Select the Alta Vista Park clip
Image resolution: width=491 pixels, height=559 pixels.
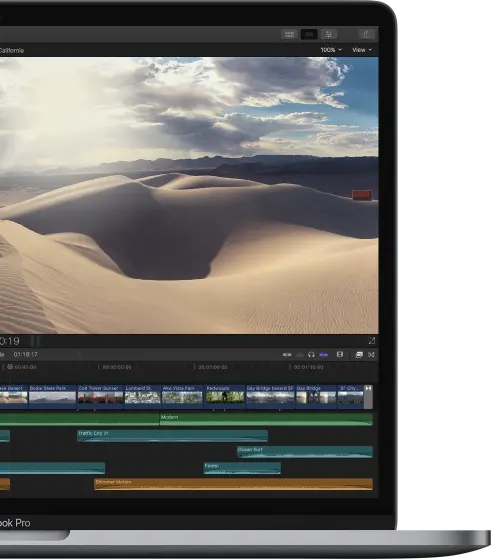(182, 397)
